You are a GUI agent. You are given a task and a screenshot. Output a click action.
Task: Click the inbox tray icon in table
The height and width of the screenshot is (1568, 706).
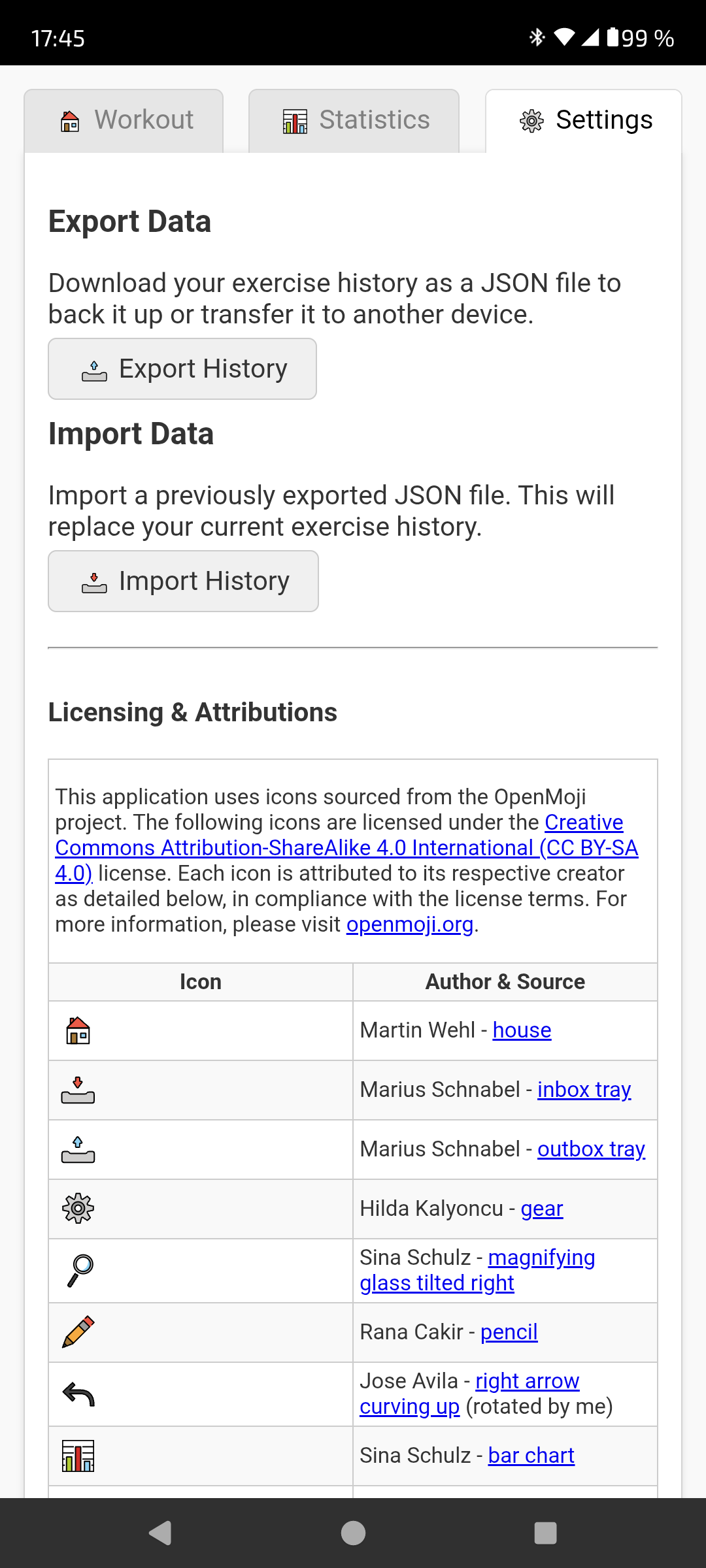[78, 1090]
